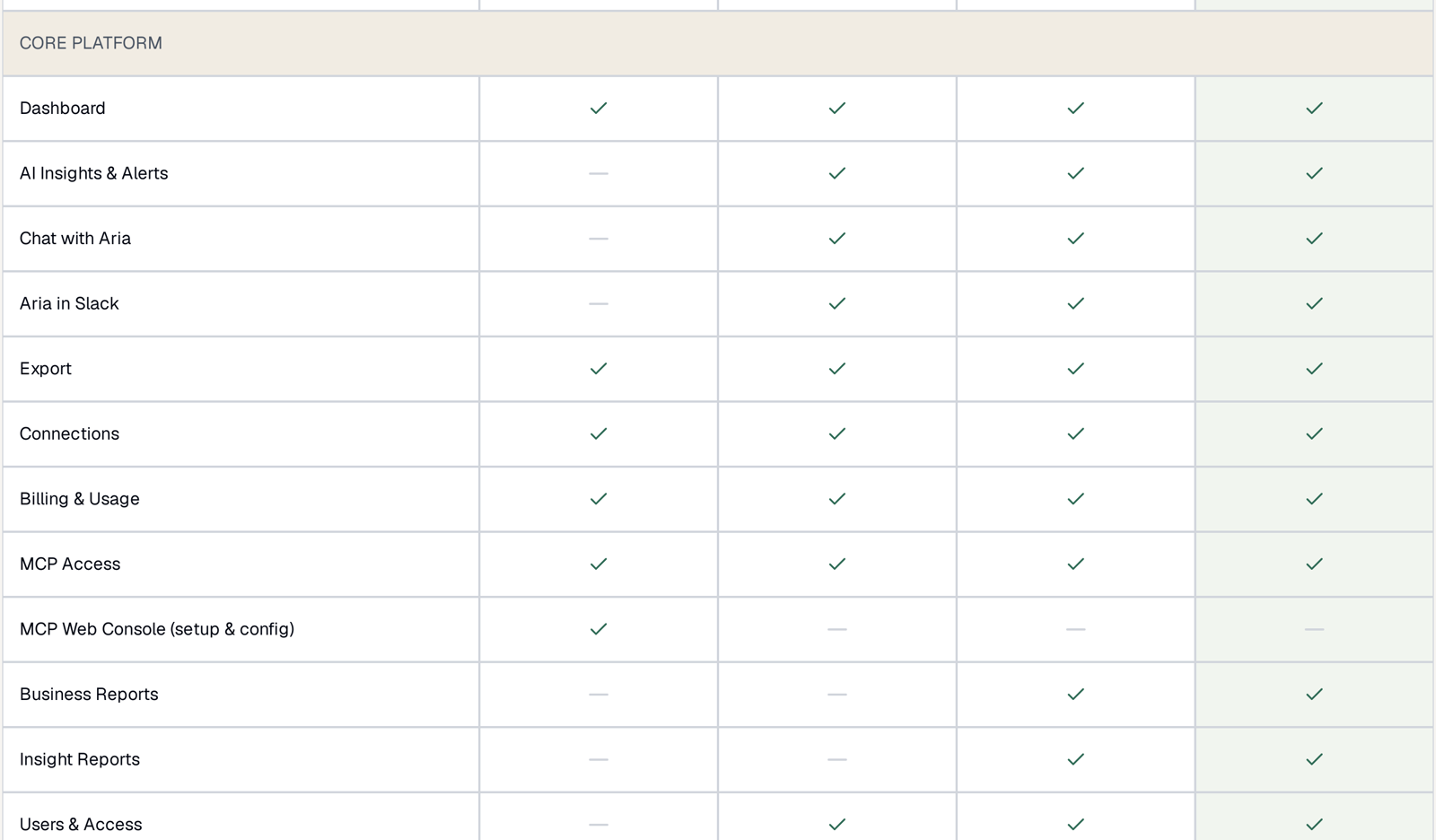Click the Insight Reports dash in second plan column
The image size is (1436, 840).
tap(837, 759)
